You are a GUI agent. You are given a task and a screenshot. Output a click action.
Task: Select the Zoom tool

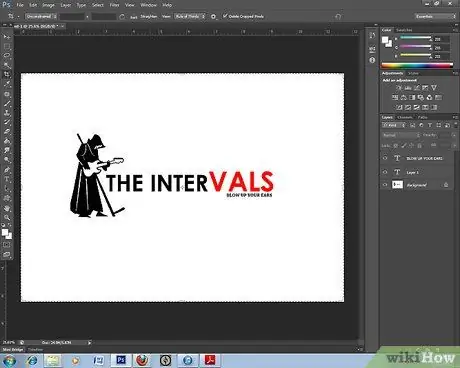pyautogui.click(x=7, y=218)
